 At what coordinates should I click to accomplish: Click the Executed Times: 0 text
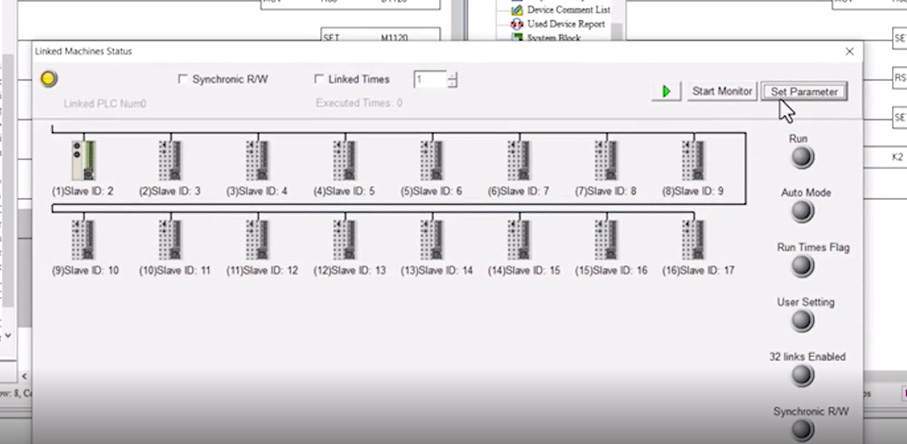pyautogui.click(x=359, y=103)
